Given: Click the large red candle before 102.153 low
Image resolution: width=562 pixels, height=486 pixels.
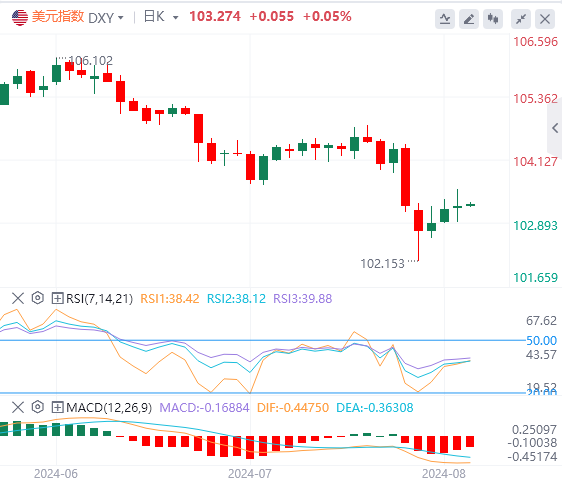Looking at the screenshot, I should point(405,177).
